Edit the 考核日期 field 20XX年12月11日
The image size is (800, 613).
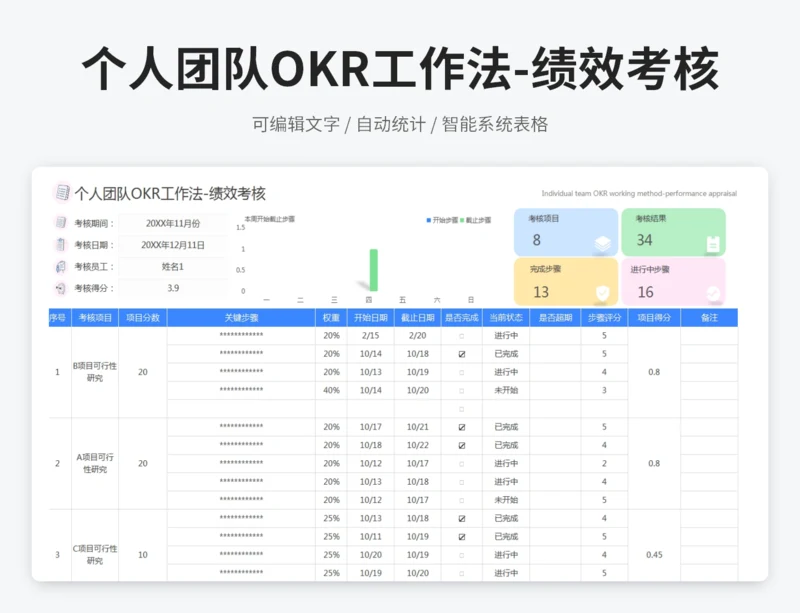coord(173,245)
